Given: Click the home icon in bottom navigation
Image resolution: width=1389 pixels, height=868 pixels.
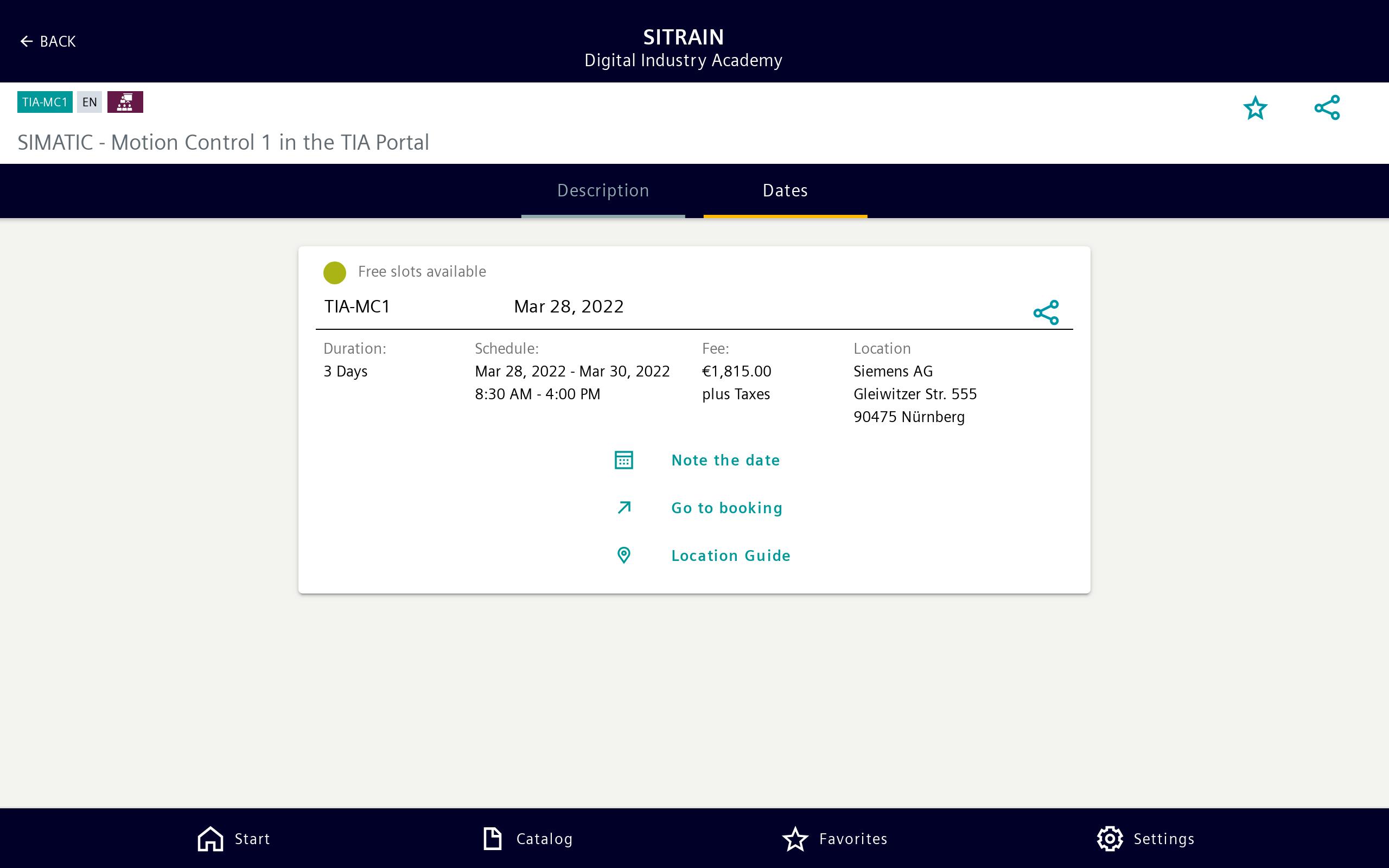Looking at the screenshot, I should (x=210, y=839).
